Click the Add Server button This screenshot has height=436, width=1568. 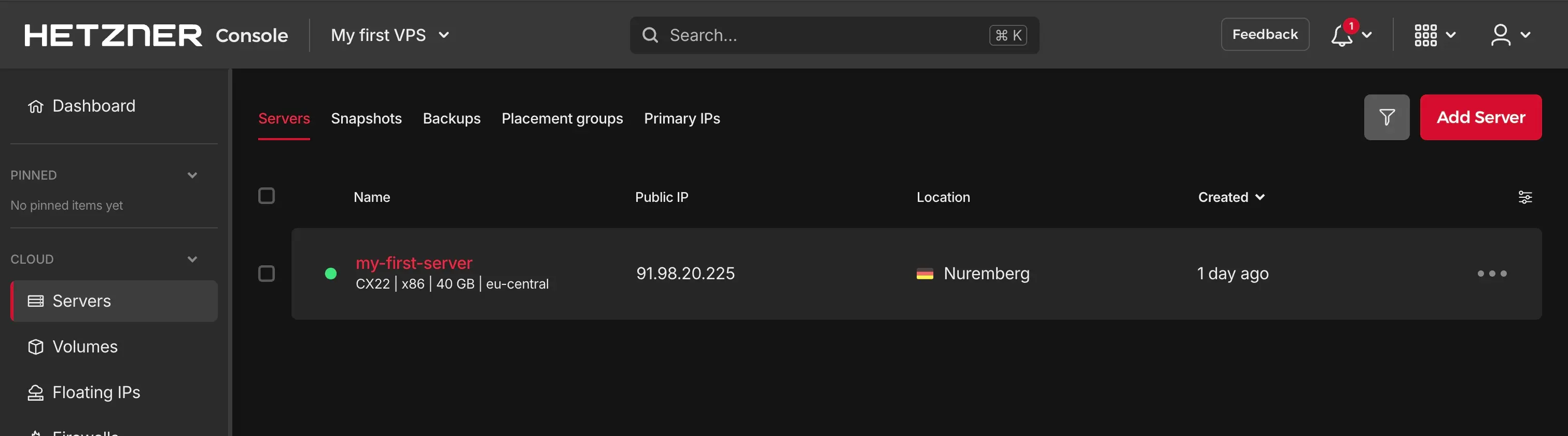(1480, 117)
